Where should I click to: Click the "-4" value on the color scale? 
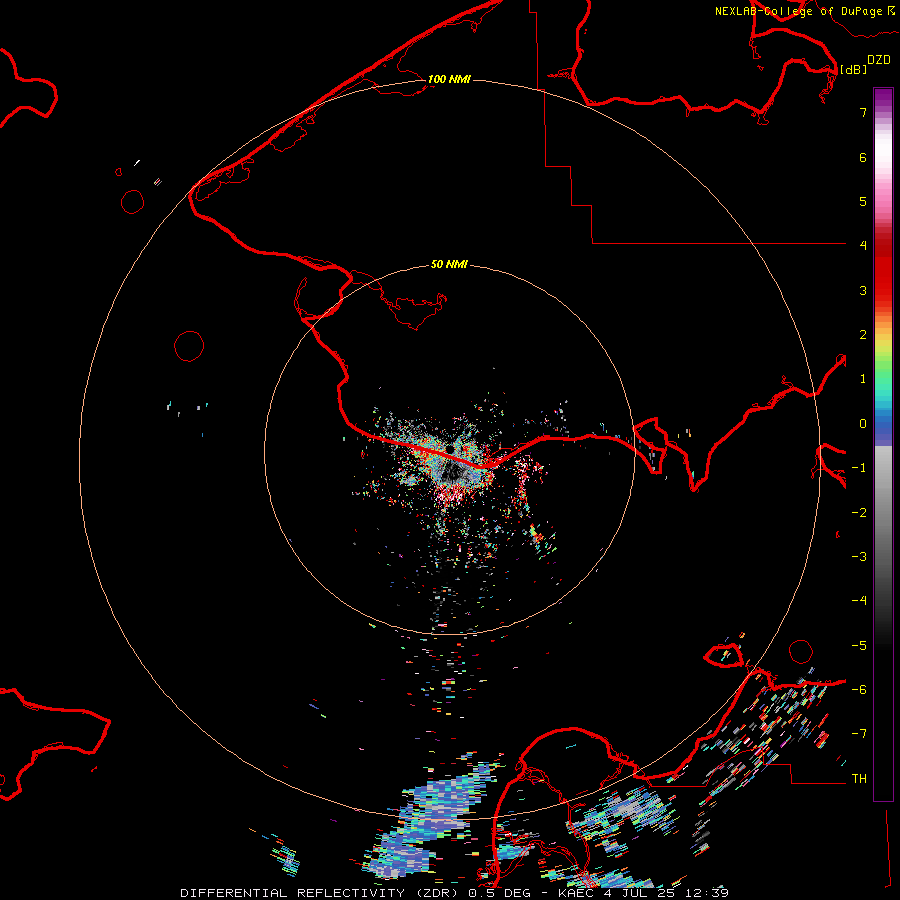(x=859, y=601)
